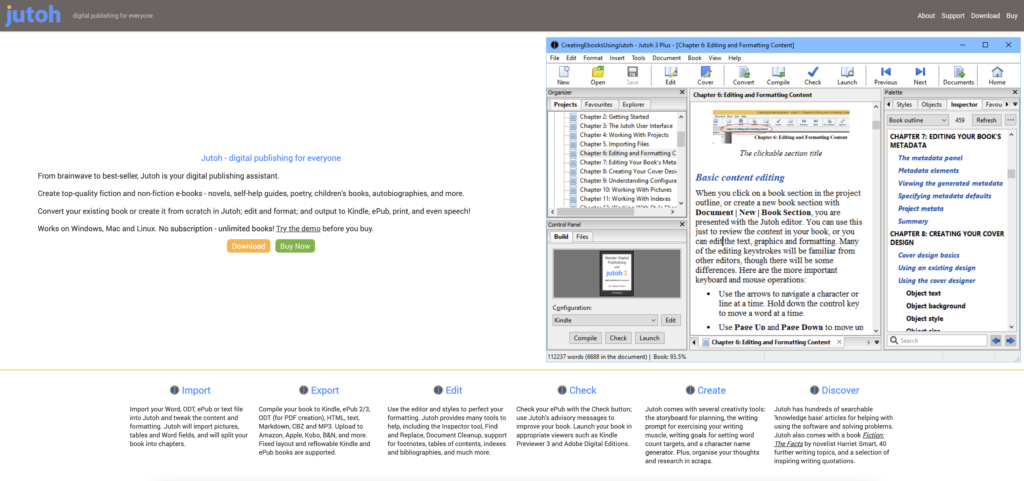Close the Chapter 6 document tab
The image size is (1024, 481).
pos(839,342)
